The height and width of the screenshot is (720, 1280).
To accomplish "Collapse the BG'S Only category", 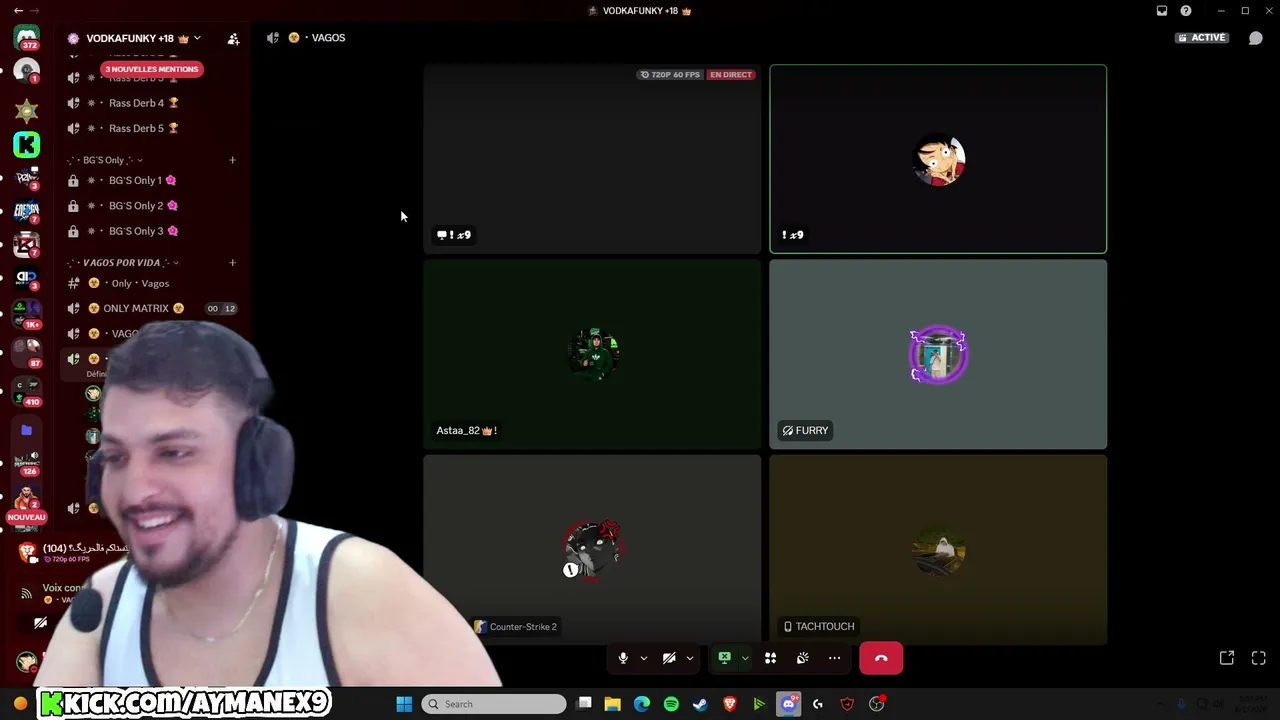I will point(105,160).
